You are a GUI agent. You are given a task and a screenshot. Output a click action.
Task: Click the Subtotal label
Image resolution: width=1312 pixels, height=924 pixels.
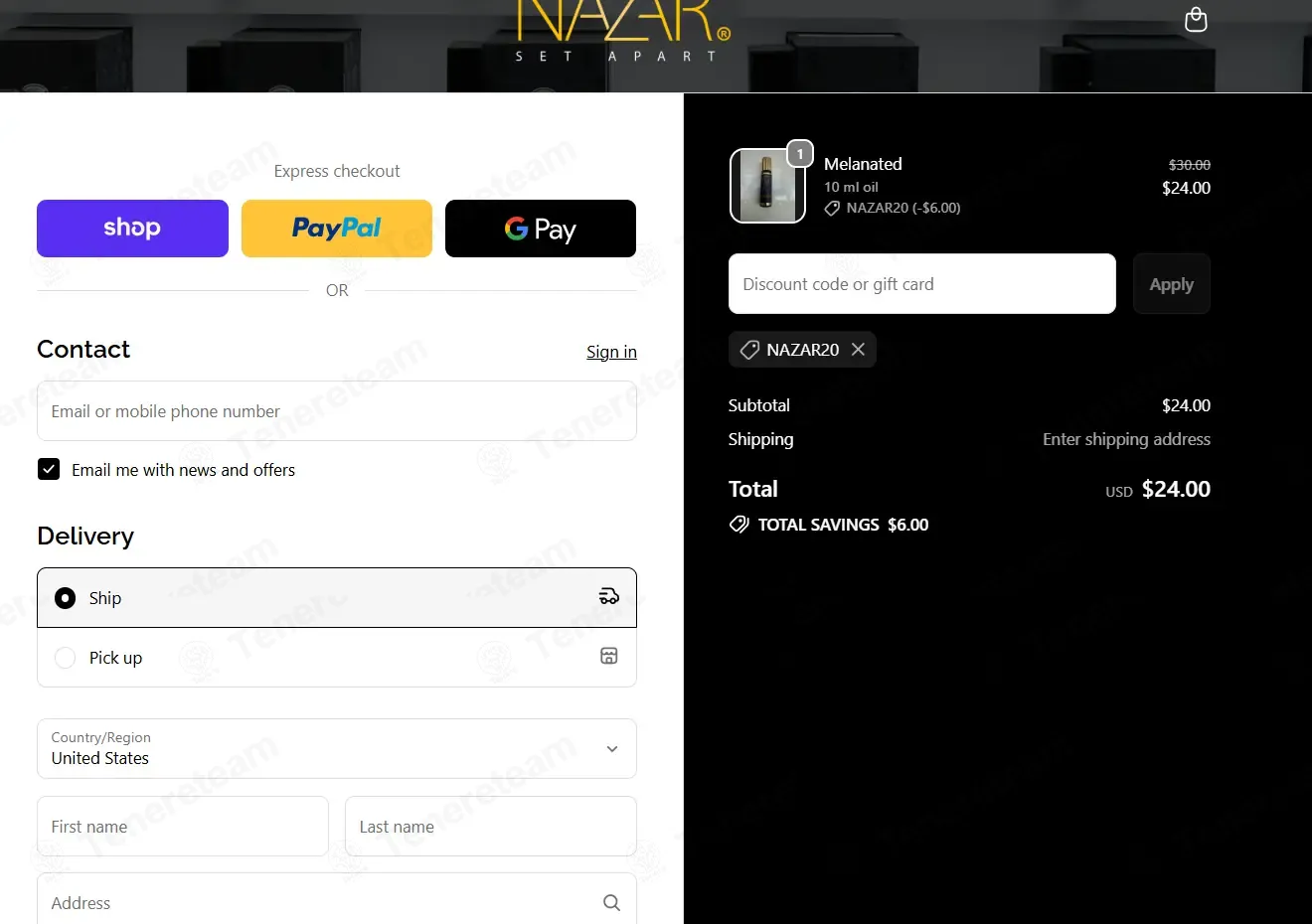point(759,405)
